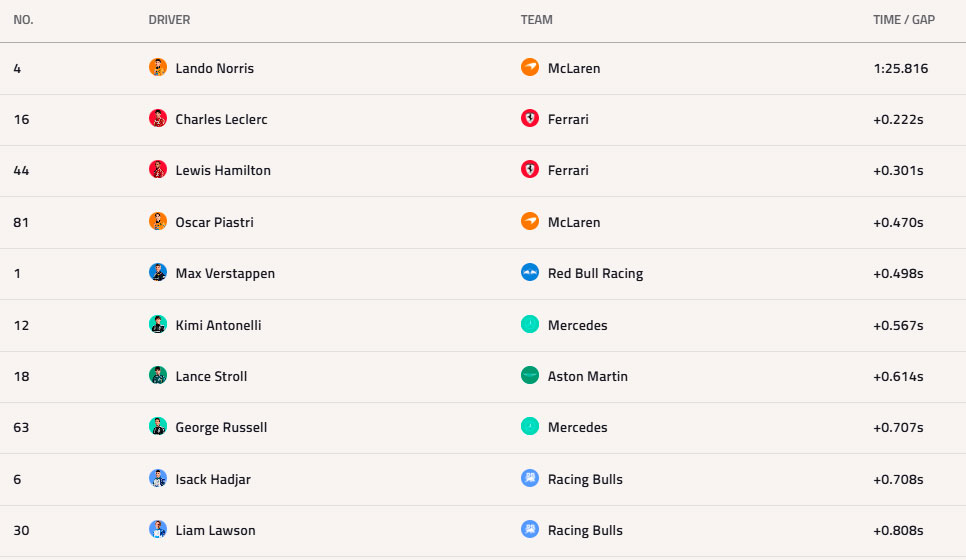Open George Russell driver name link
The image size is (966, 560).
[x=221, y=427]
